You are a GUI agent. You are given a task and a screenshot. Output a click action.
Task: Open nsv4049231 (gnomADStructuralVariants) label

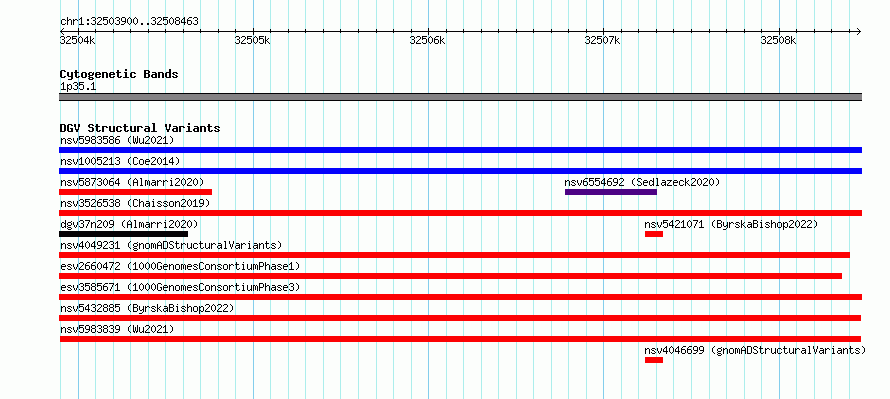click(x=171, y=245)
